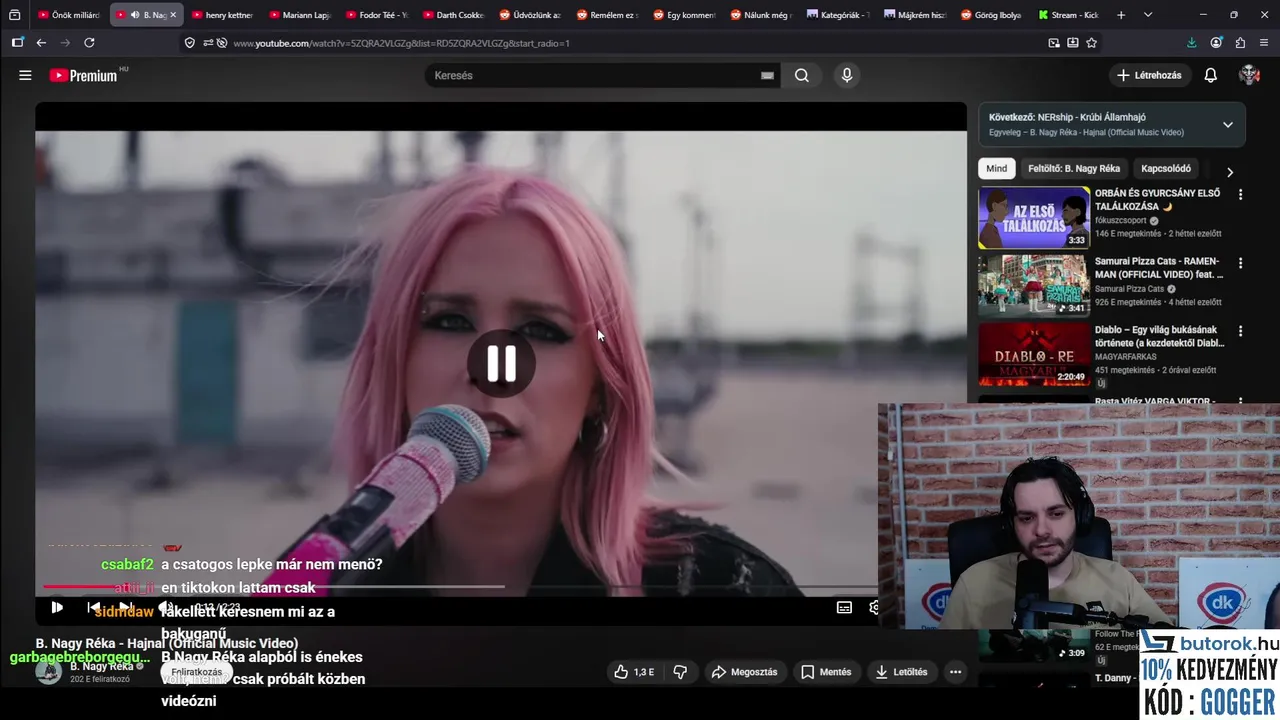The image size is (1280, 720).
Task: Open browser downloads arrow icon
Action: click(x=1191, y=43)
